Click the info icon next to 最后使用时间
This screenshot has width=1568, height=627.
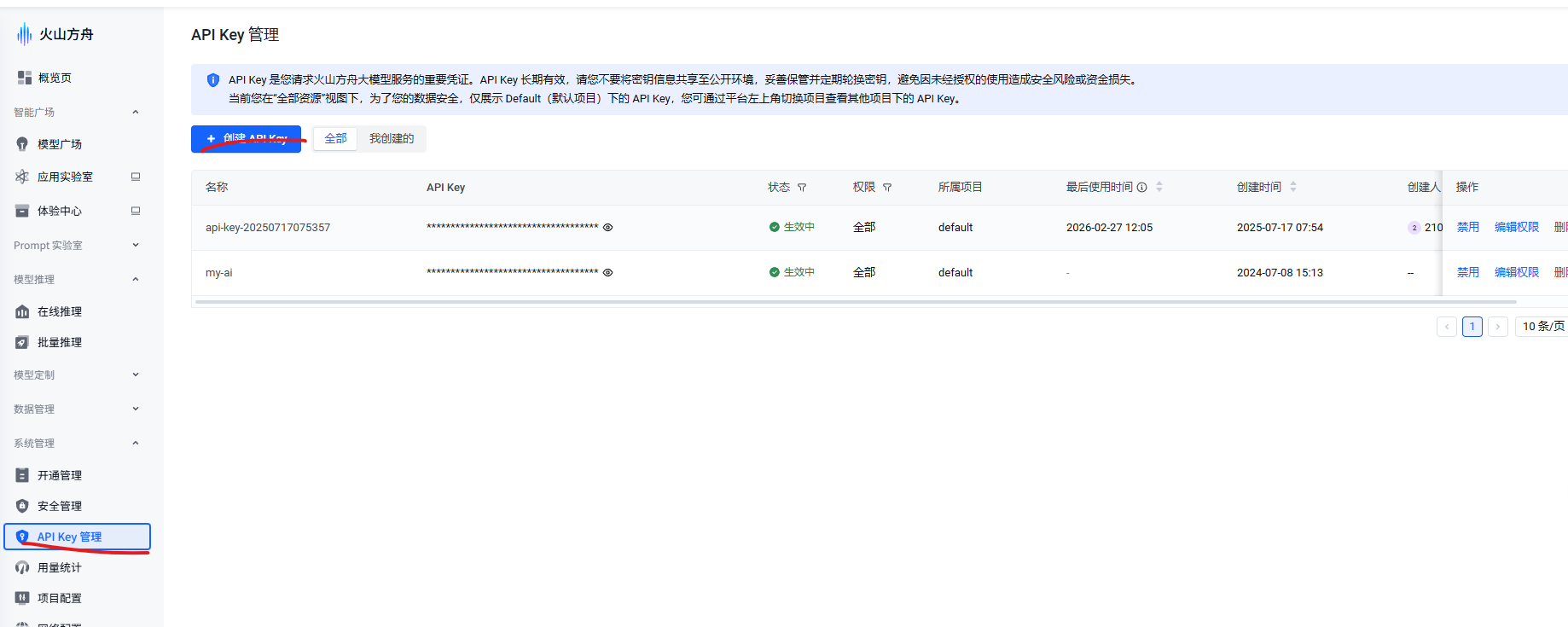tap(1142, 188)
